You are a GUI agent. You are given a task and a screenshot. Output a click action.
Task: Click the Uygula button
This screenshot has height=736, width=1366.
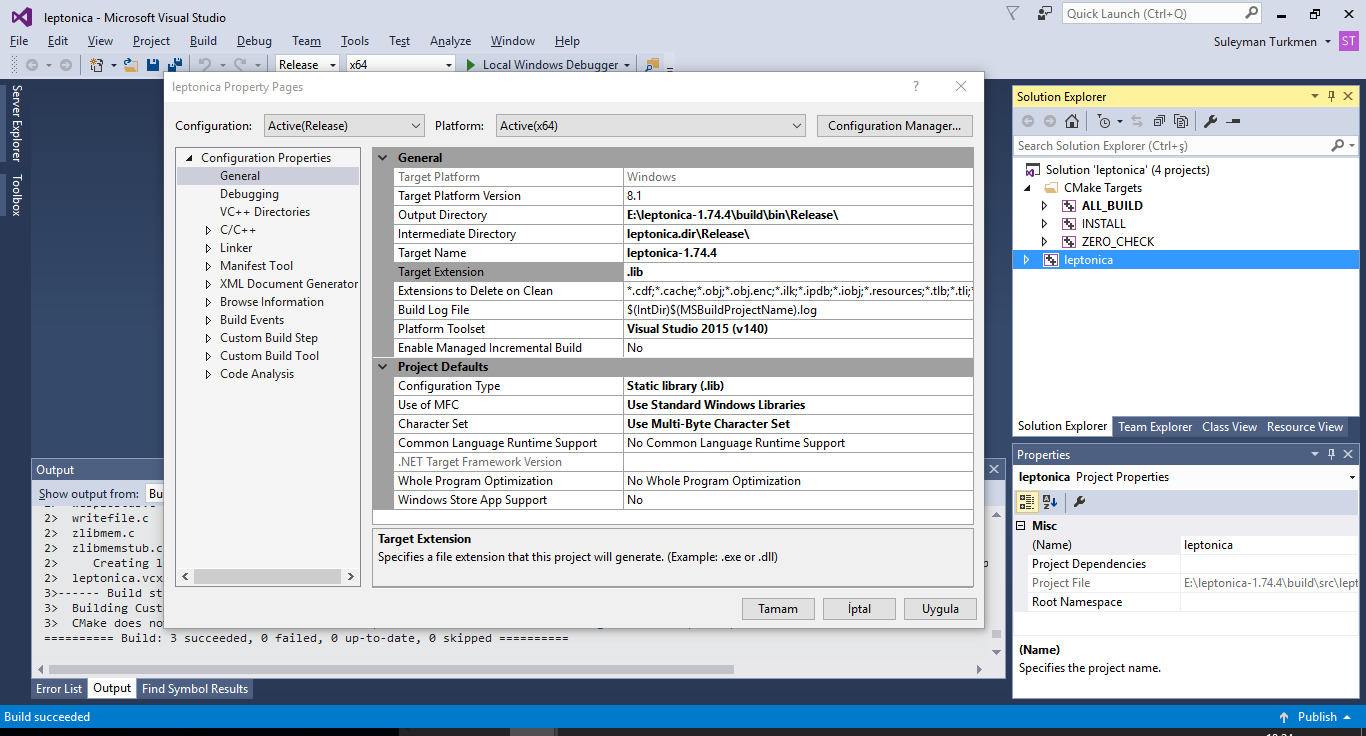tap(940, 609)
